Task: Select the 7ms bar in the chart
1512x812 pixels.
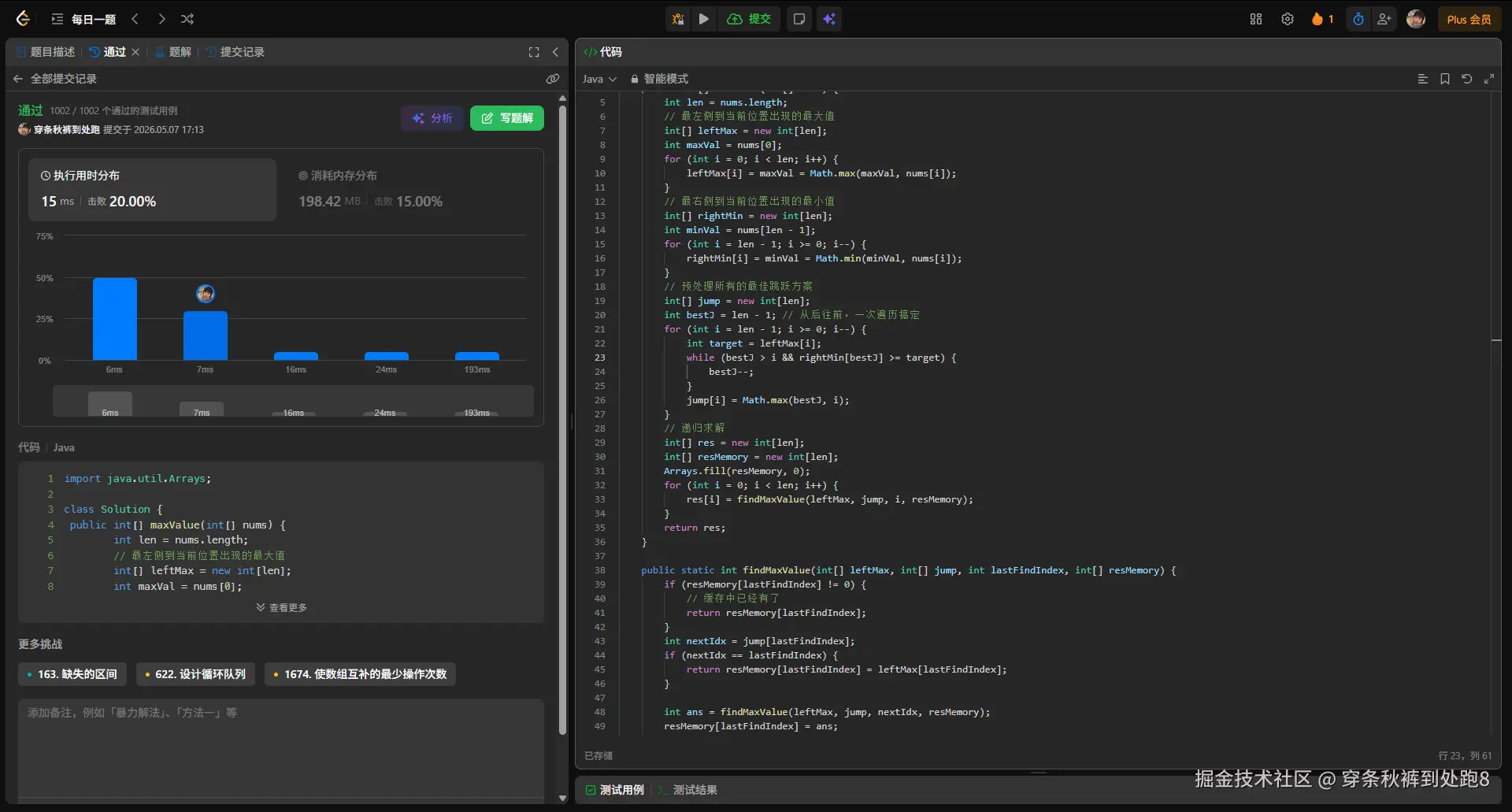Action: 206,336
